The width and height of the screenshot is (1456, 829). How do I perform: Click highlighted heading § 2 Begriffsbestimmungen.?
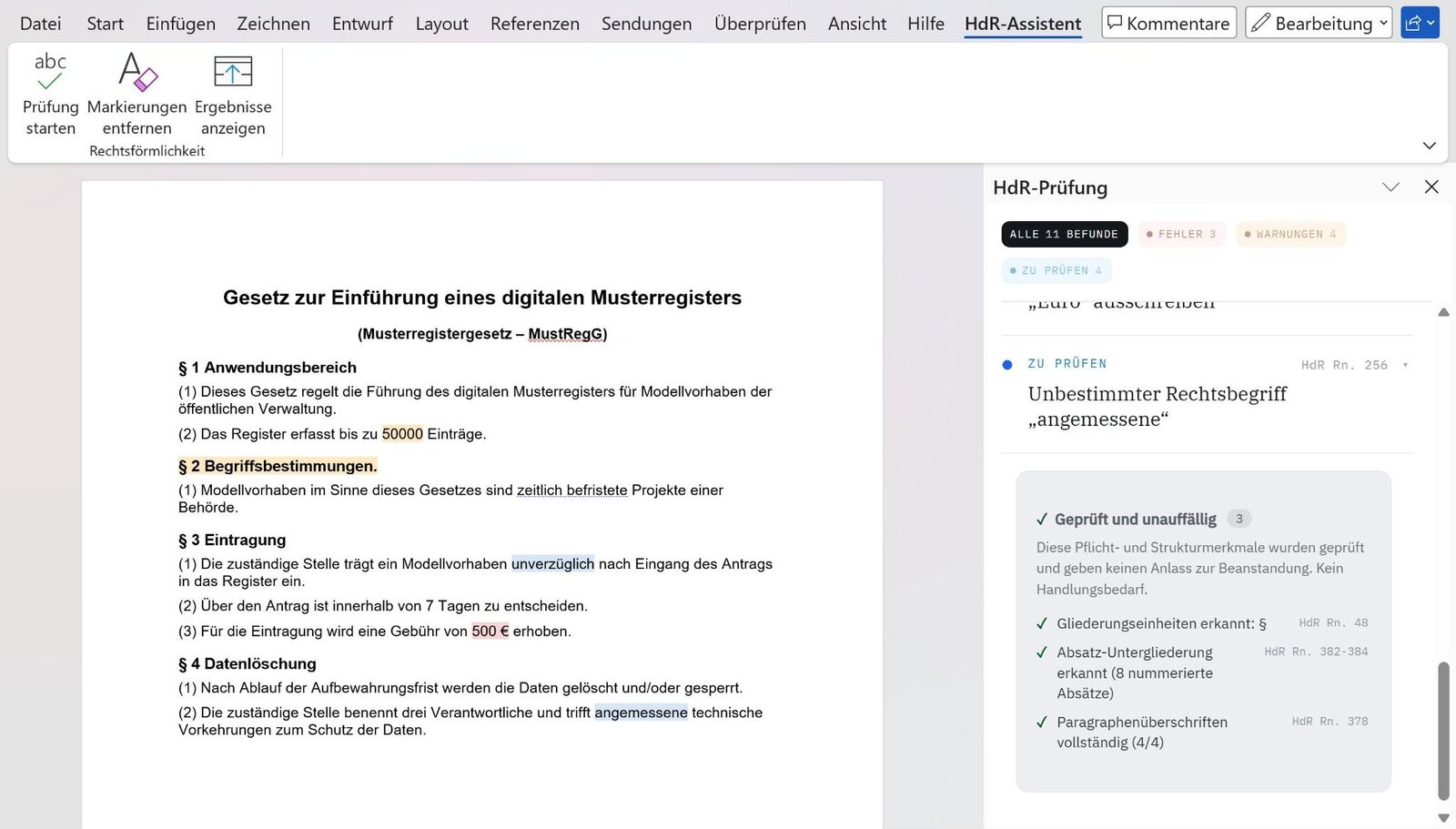coord(278,466)
